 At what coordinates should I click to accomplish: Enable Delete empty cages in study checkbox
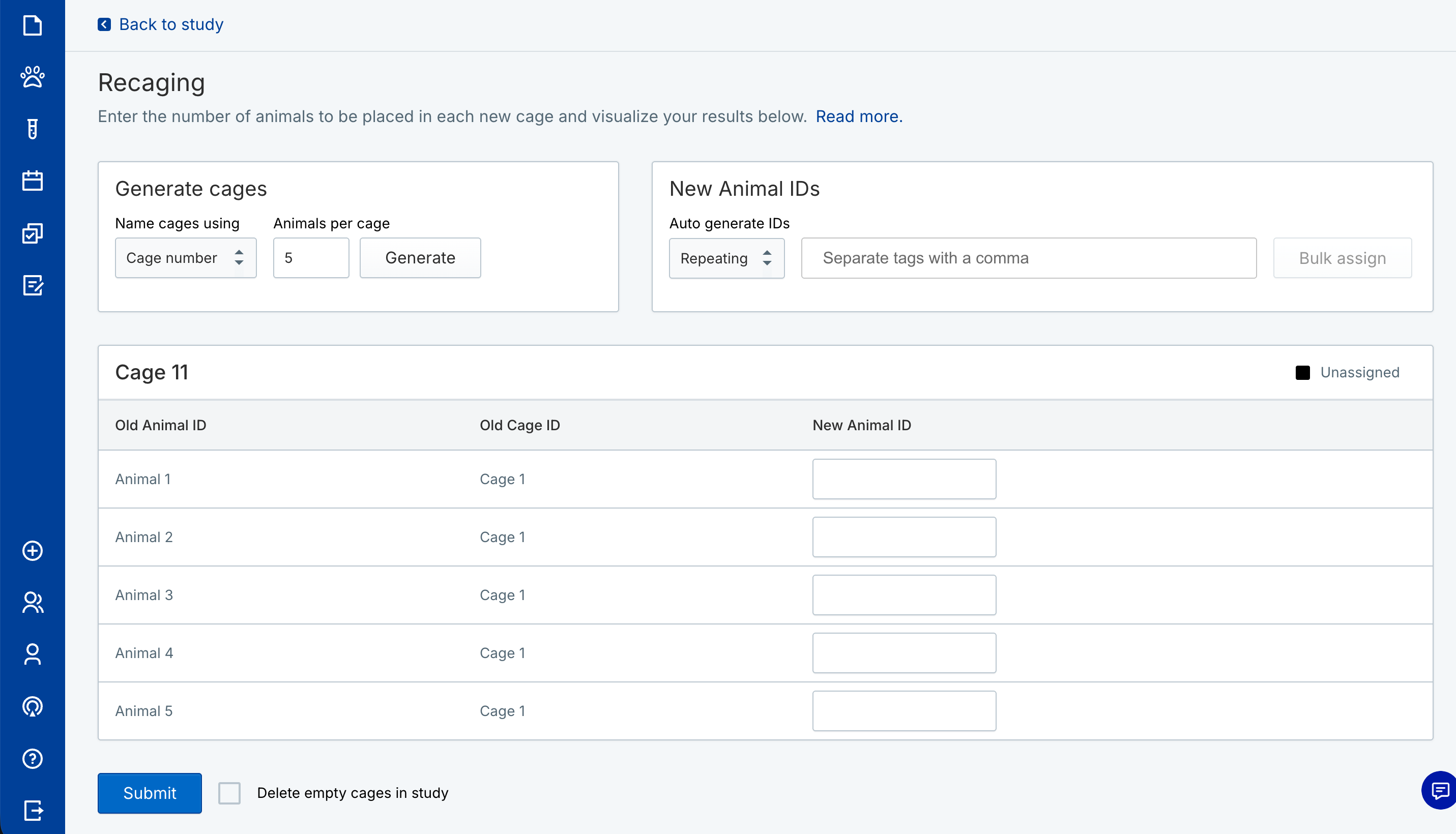229,793
